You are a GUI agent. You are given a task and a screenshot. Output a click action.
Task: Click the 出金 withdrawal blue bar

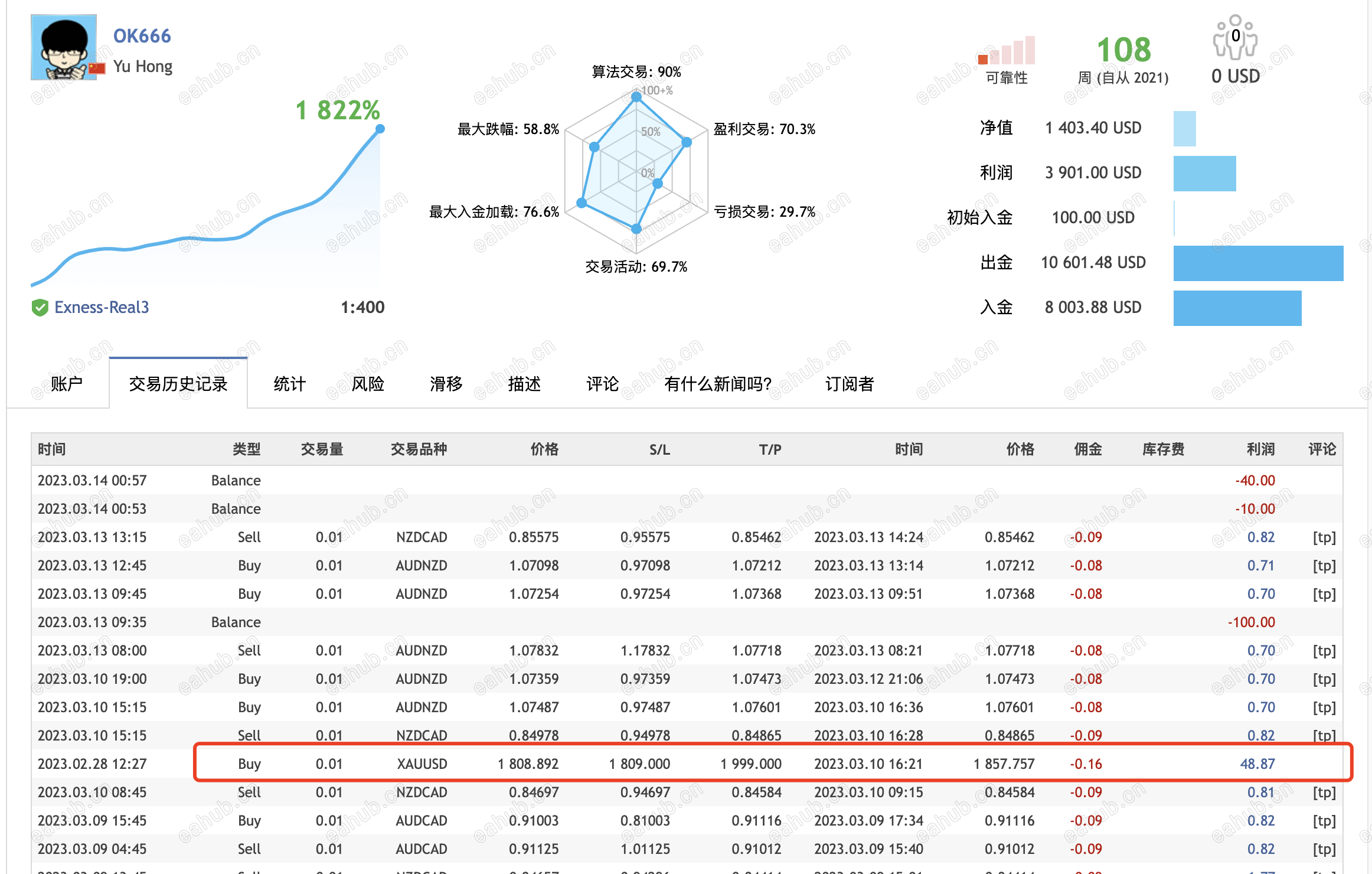pos(1257,263)
